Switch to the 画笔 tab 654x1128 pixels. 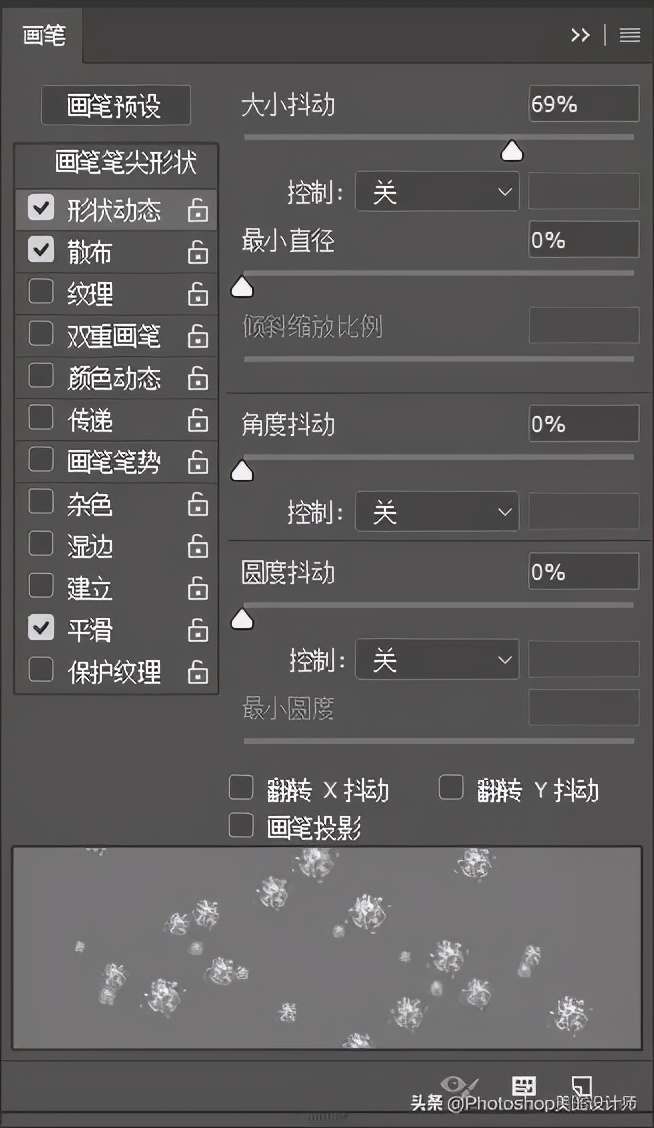[x=43, y=35]
